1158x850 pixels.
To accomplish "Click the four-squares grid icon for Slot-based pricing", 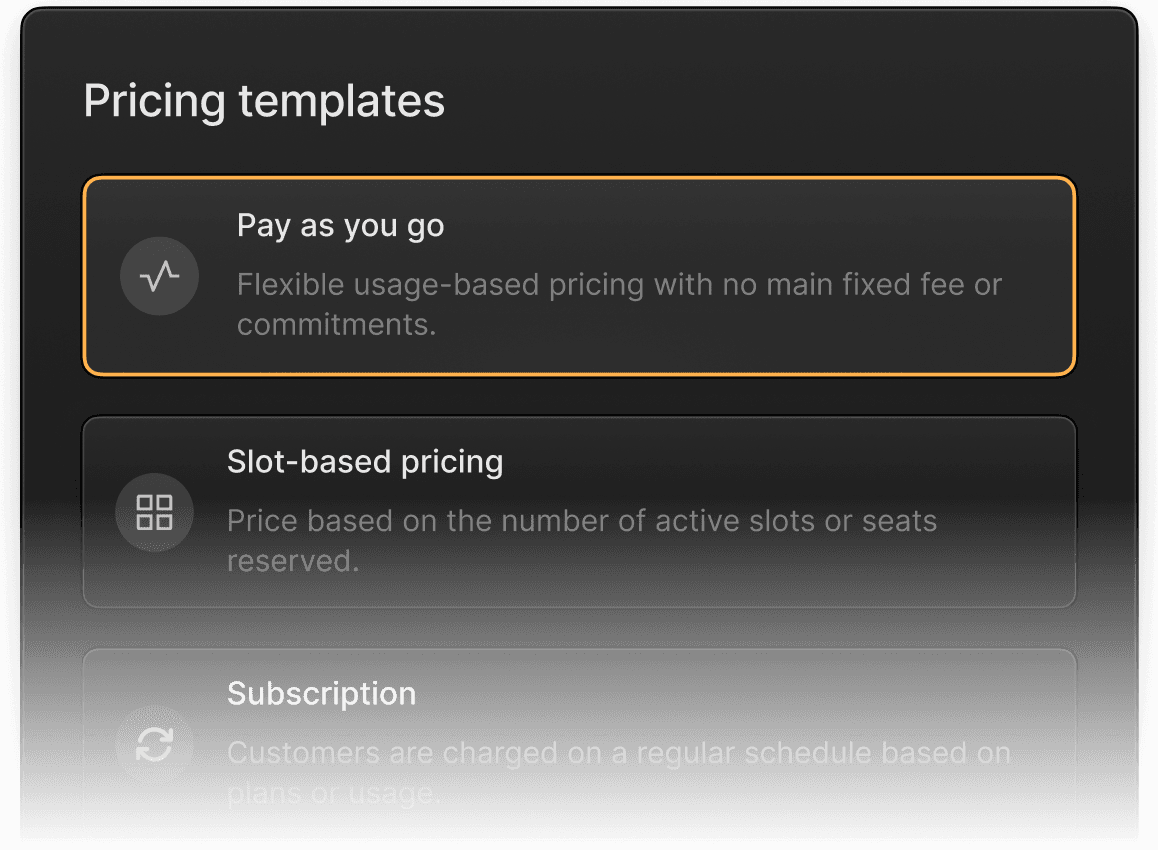I will [x=154, y=512].
